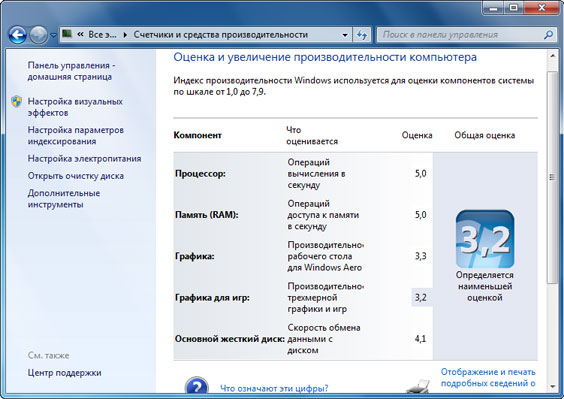Image resolution: width=564 pixels, height=399 pixels.
Task: Open 'Открыть очистку диска'
Action: [76, 176]
